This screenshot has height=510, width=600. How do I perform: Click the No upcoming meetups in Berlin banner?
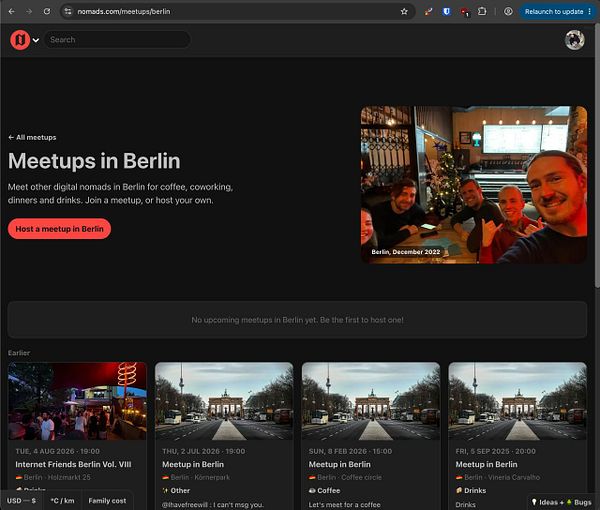click(297, 320)
